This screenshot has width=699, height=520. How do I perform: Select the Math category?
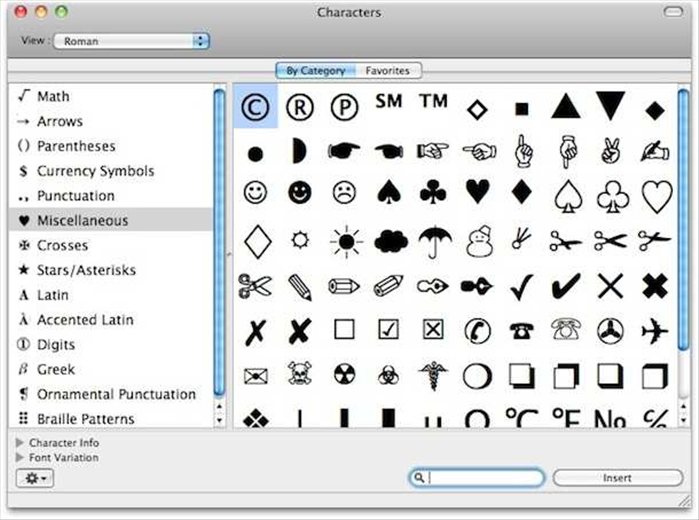[x=111, y=96]
